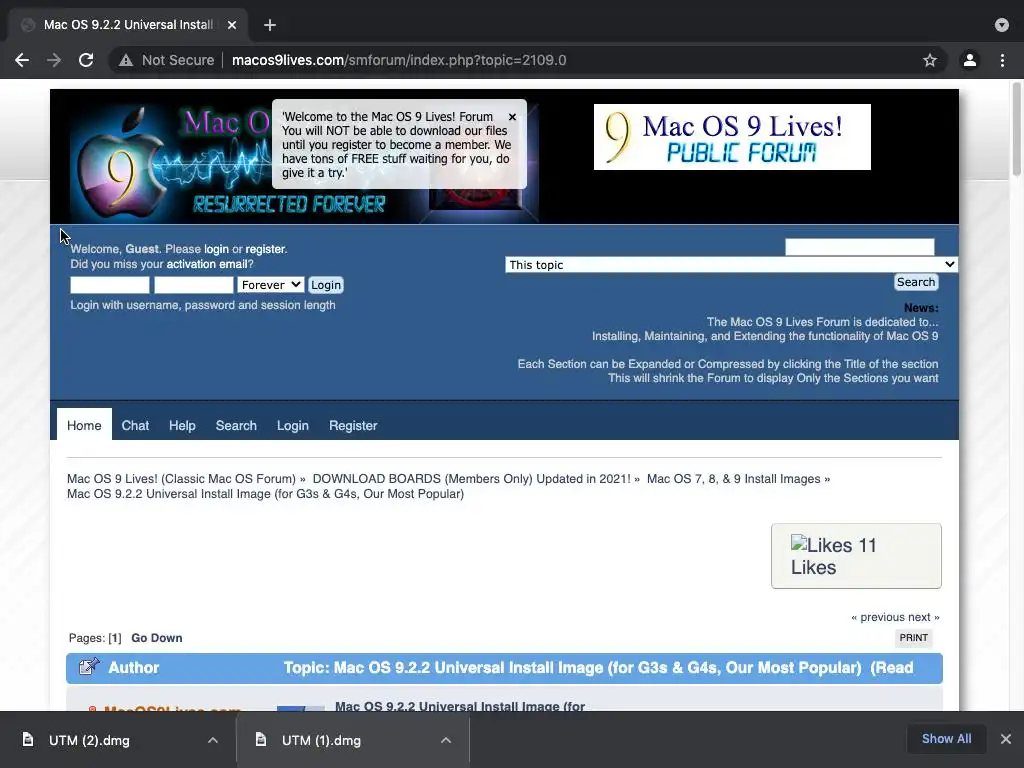Screen dimensions: 1024x768
Task: Click the address bar URL
Action: coord(399,60)
